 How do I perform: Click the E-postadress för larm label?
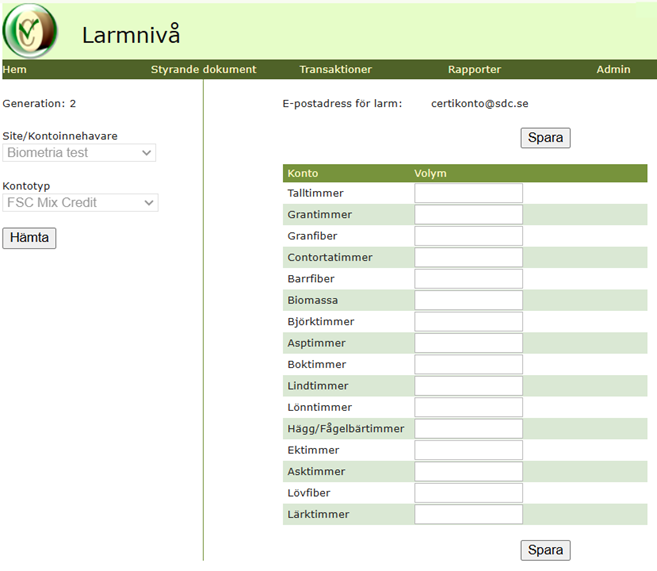342,103
